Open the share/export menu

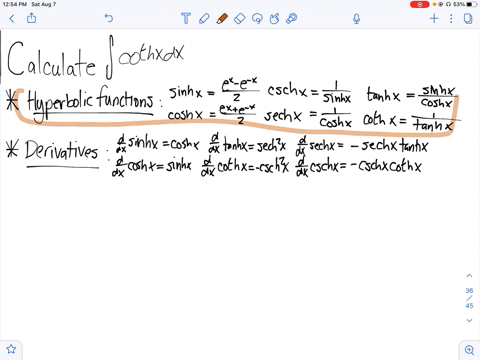coord(31,18)
